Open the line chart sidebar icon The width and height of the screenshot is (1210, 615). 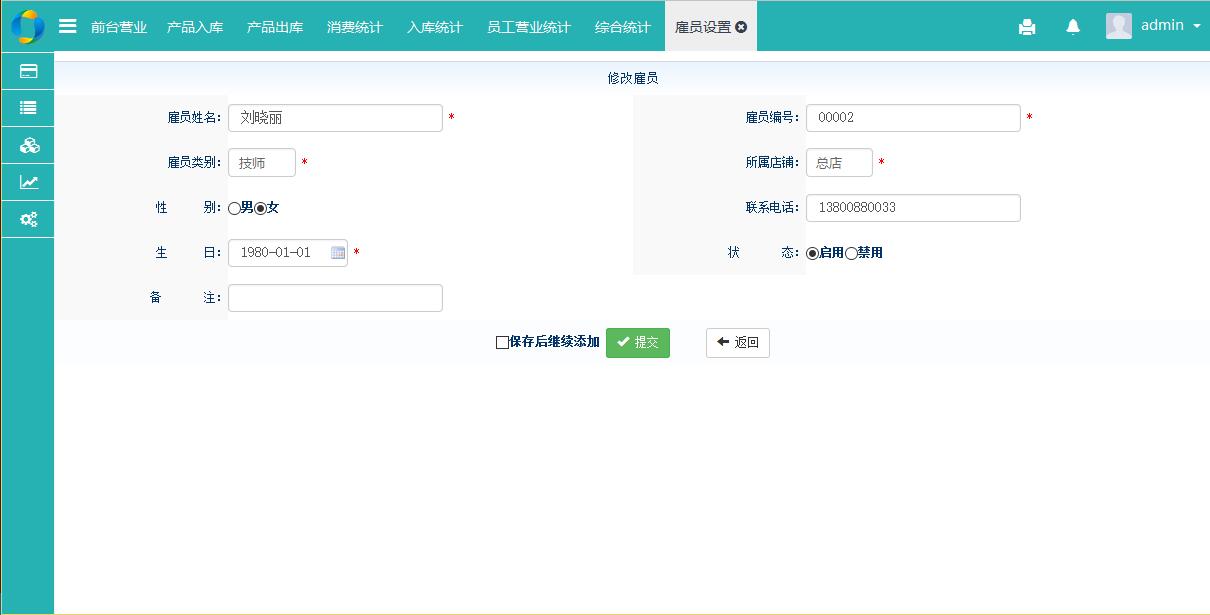[x=29, y=182]
